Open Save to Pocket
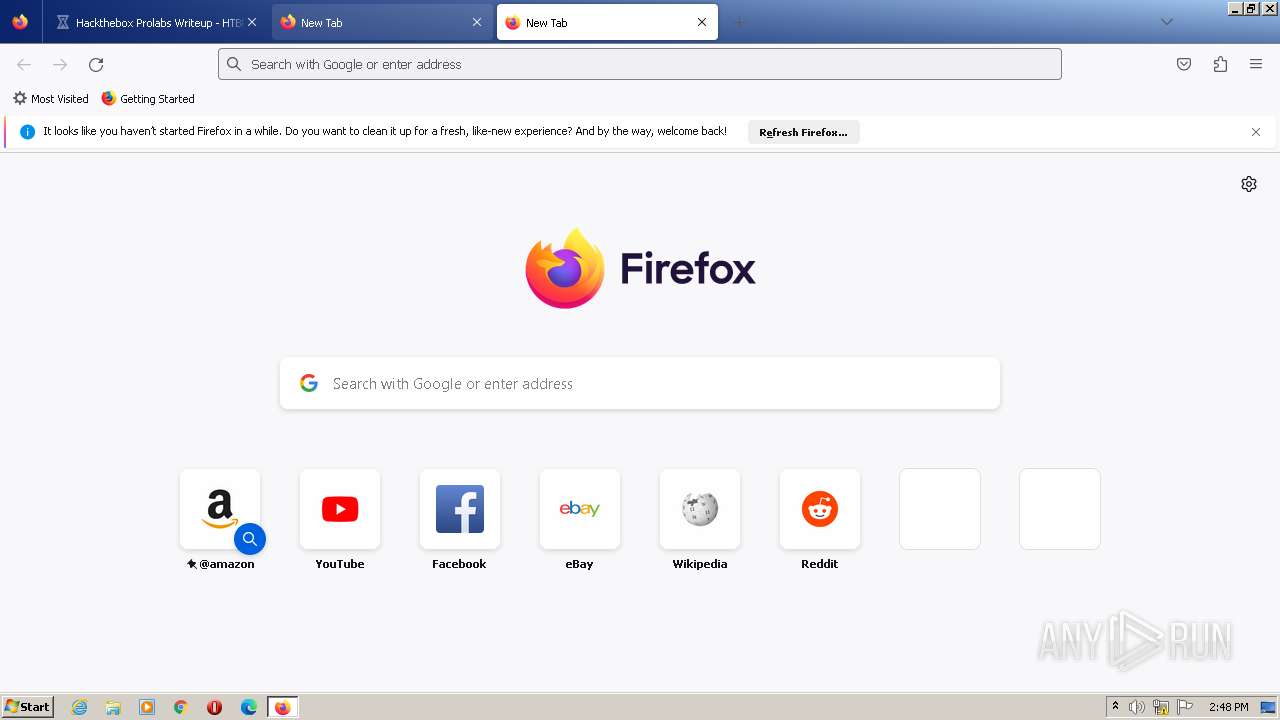1280x720 pixels. pos(1184,64)
